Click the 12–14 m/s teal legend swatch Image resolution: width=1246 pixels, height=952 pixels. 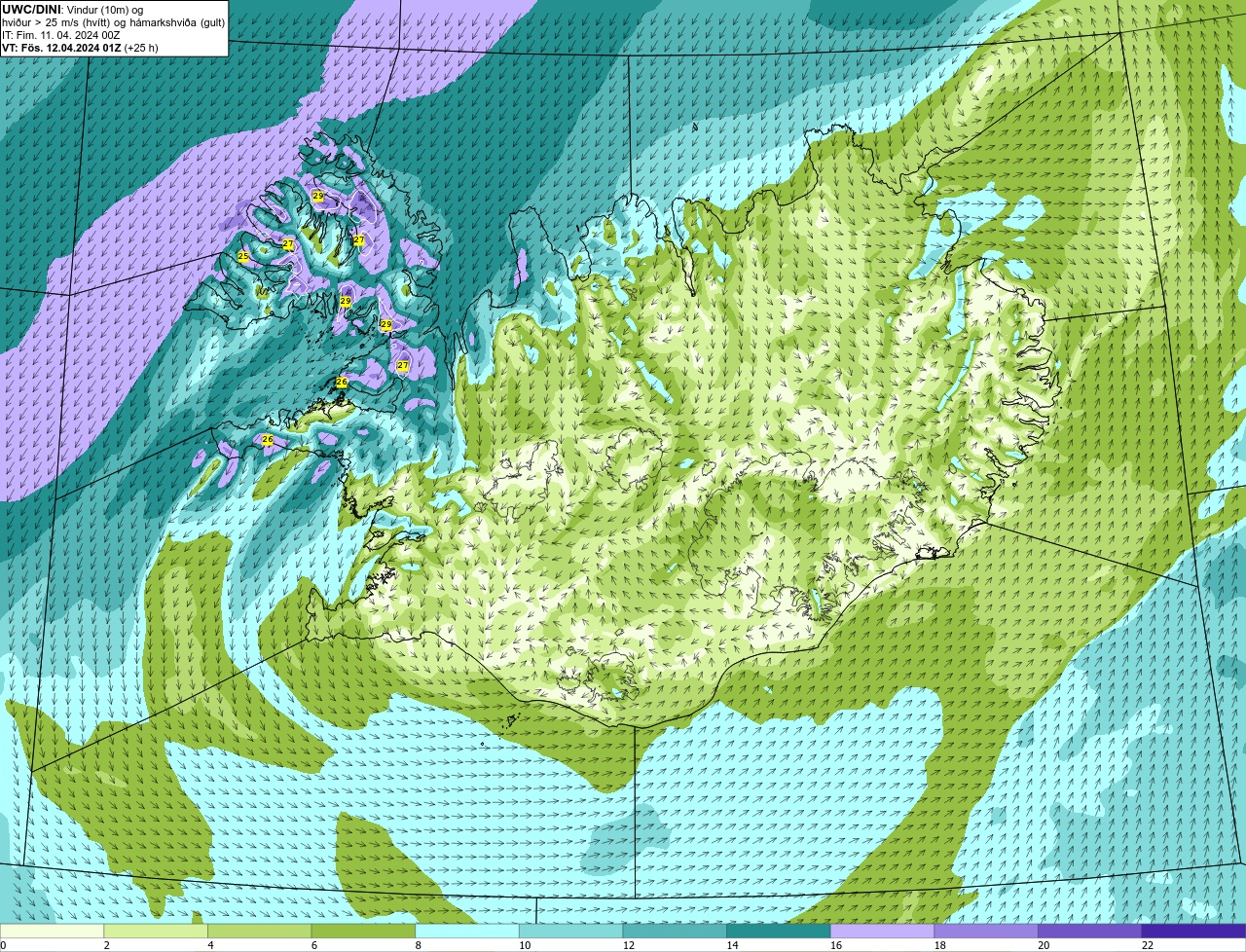click(x=675, y=931)
